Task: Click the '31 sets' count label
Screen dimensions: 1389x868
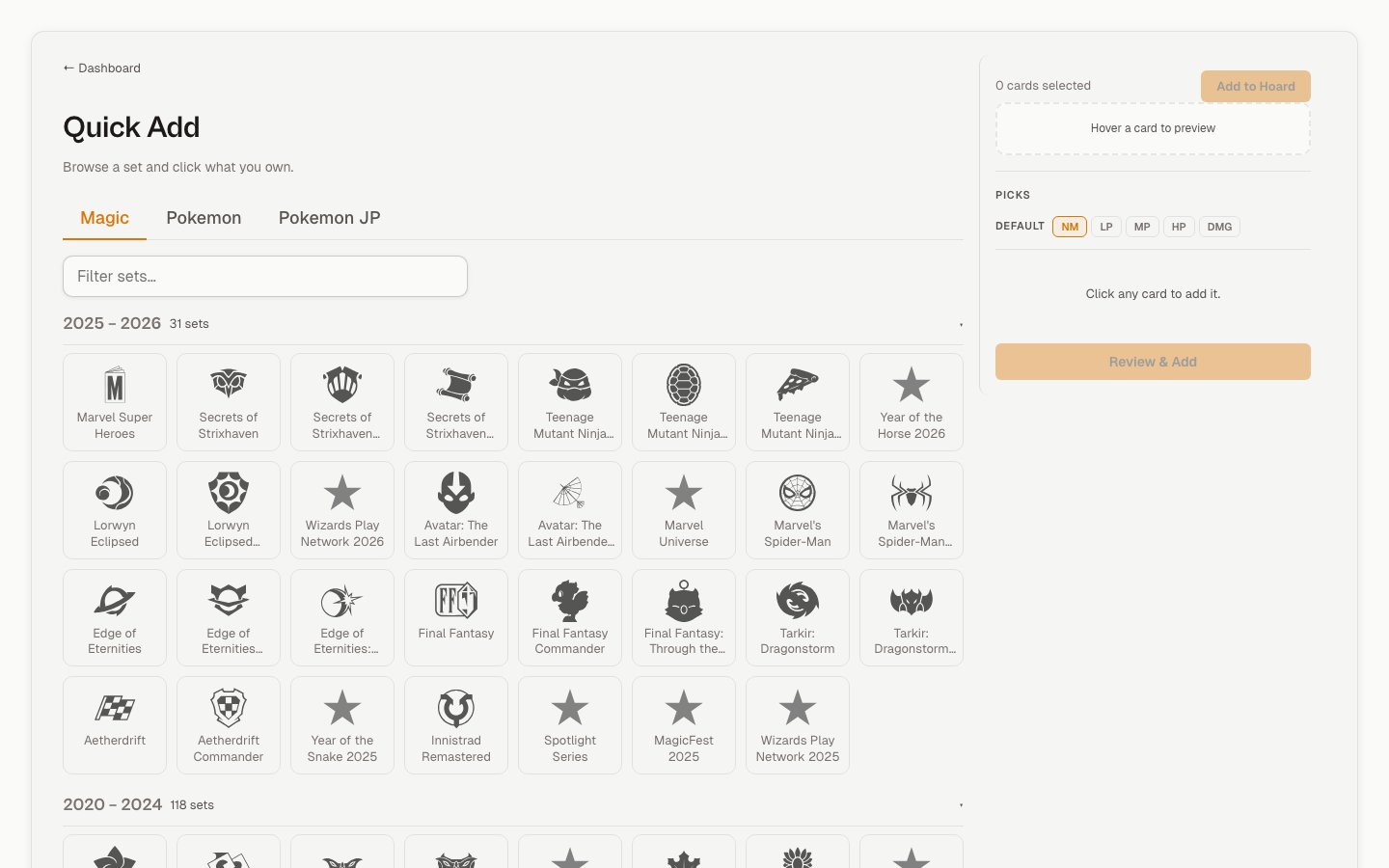Action: (x=189, y=324)
